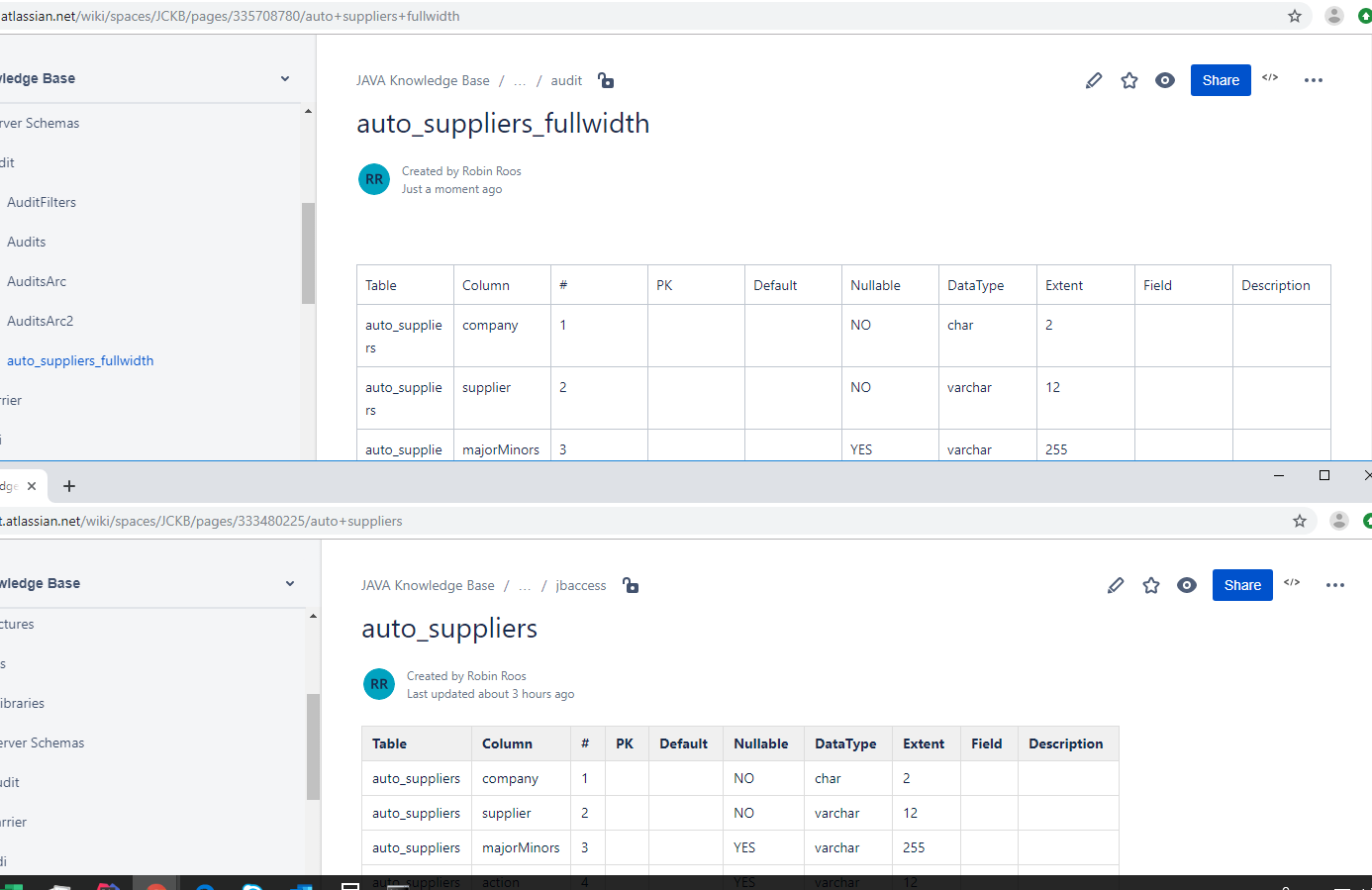Share the auto_suppliers_fullwidth page
The image size is (1372, 890).
tap(1221, 80)
